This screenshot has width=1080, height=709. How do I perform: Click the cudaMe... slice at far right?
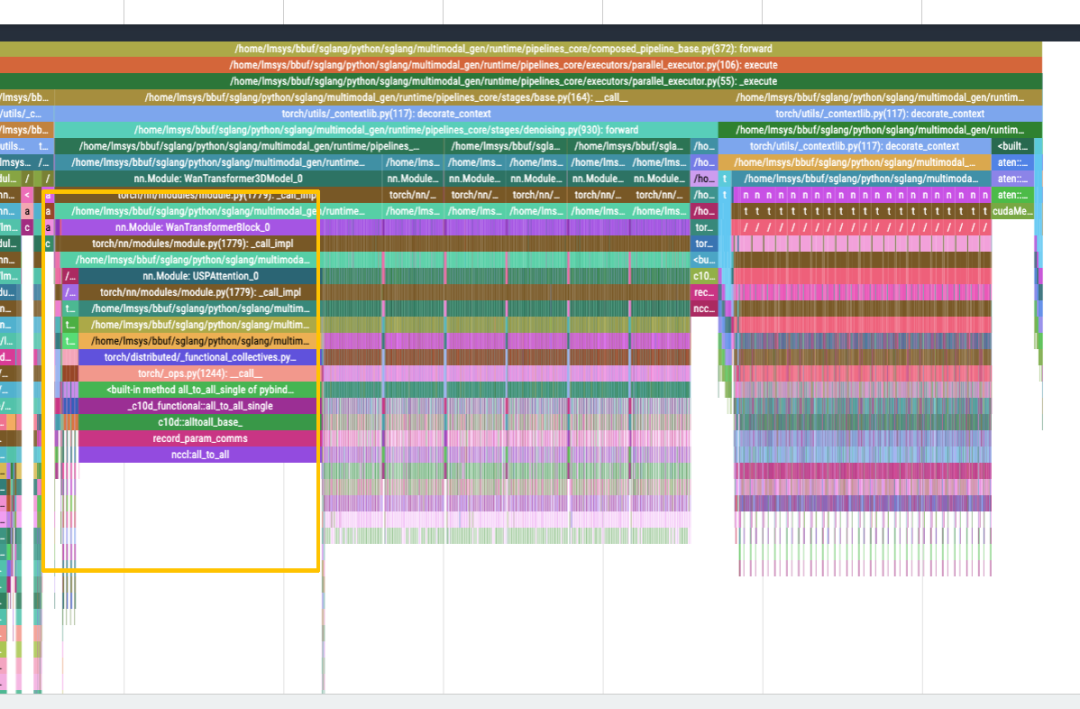(x=1012, y=211)
